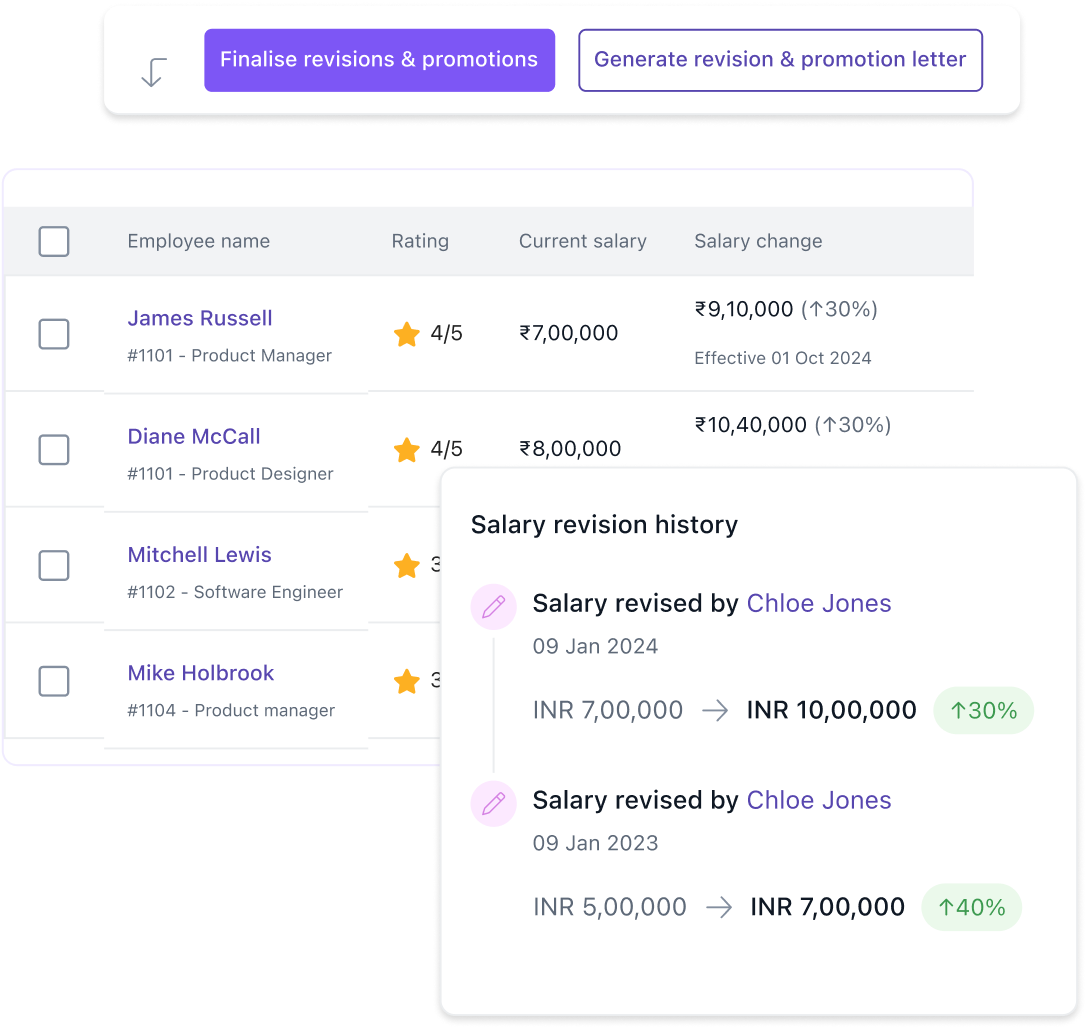Image resolution: width=1085 pixels, height=1027 pixels.
Task: Click the #1101 - Product Manager subtitle
Action: [230, 355]
